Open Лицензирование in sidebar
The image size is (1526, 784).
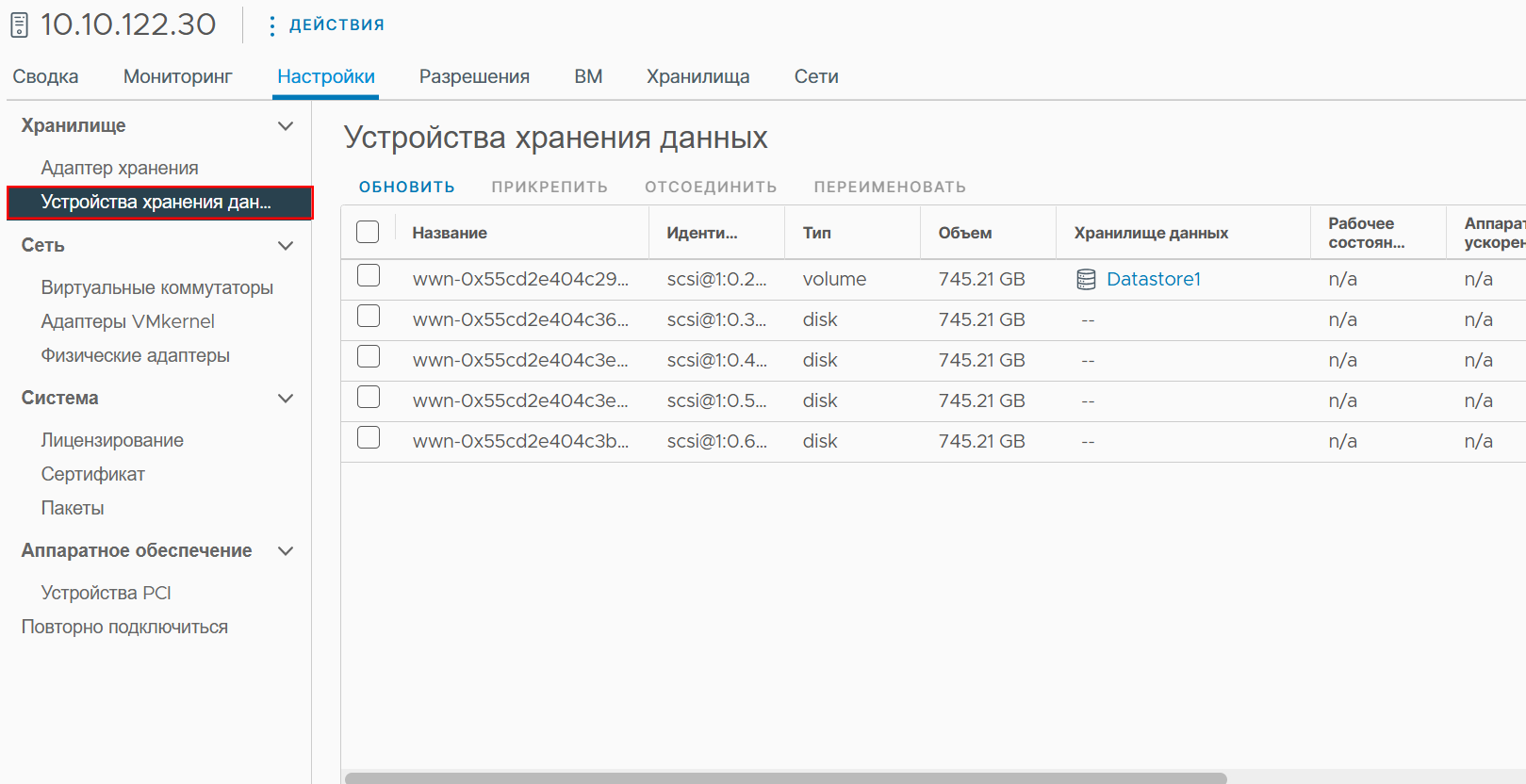tap(112, 440)
